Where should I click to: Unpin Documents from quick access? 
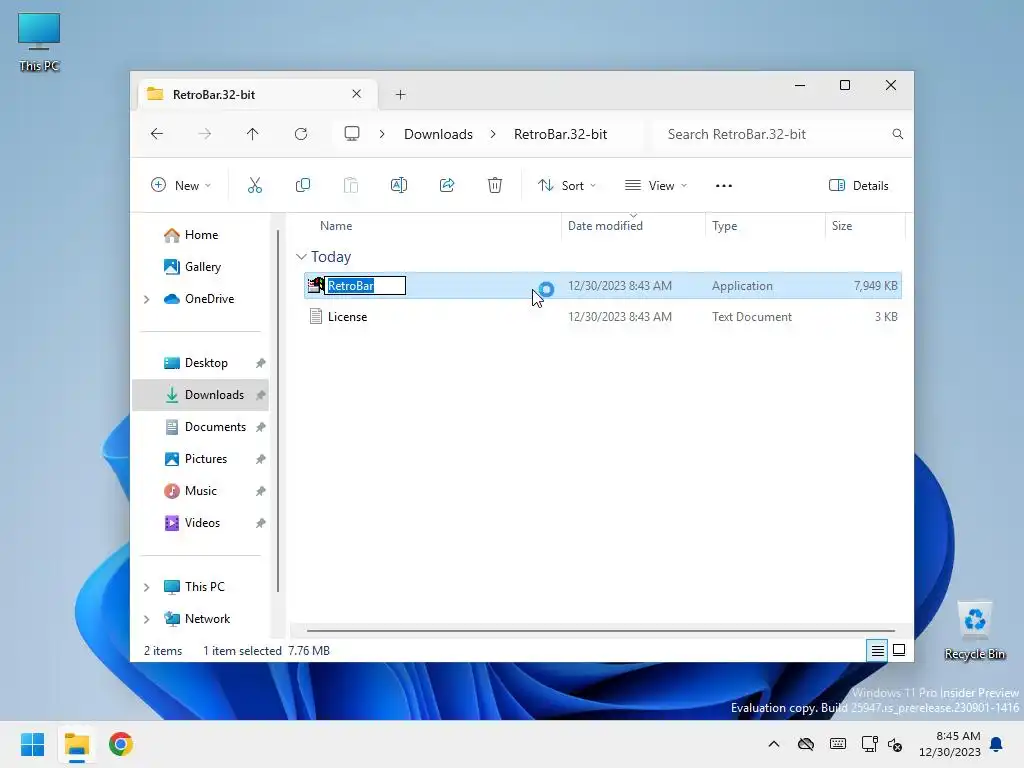(261, 427)
